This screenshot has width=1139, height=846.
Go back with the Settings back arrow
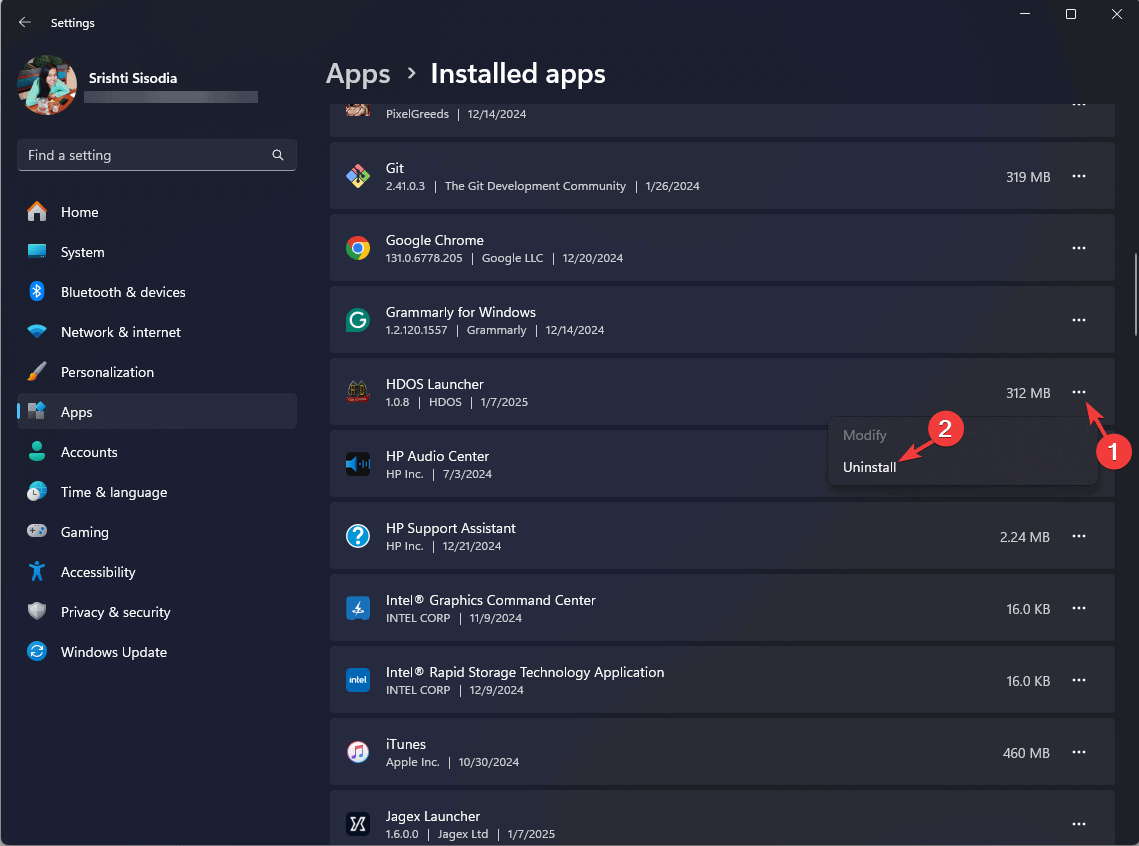click(x=25, y=23)
